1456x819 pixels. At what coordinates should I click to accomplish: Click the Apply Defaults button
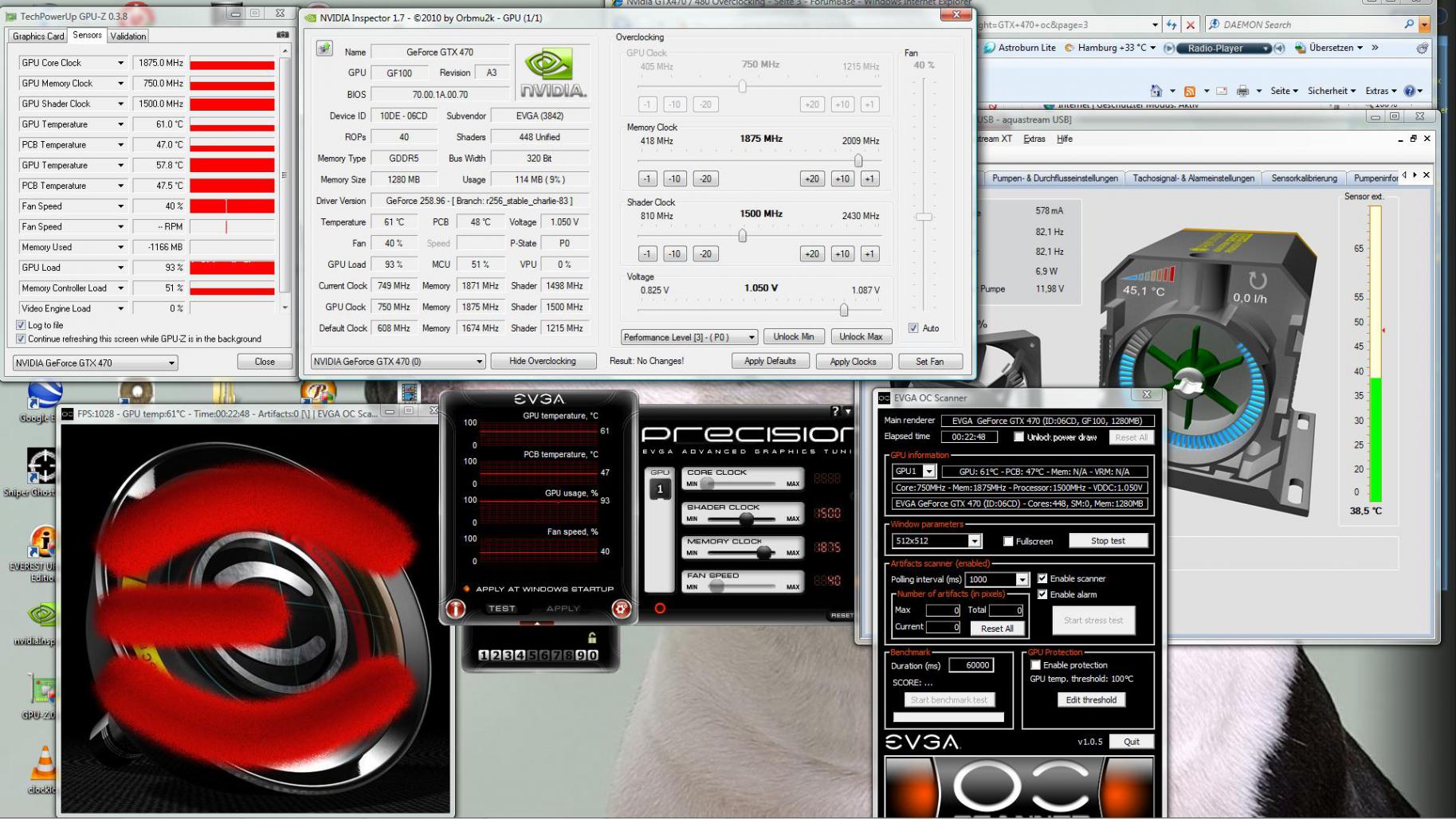(770, 362)
